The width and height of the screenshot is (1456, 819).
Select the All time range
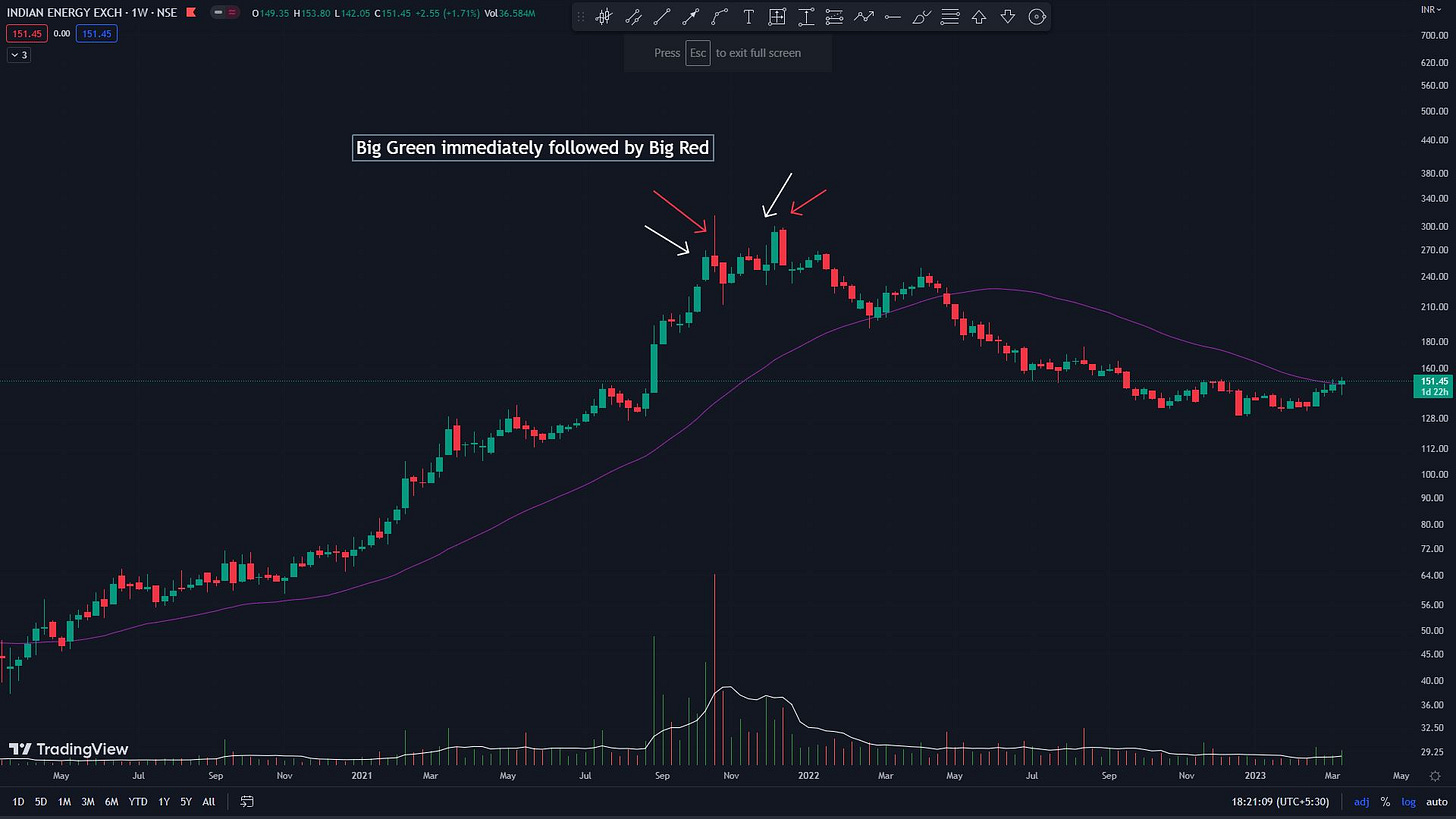coord(209,801)
